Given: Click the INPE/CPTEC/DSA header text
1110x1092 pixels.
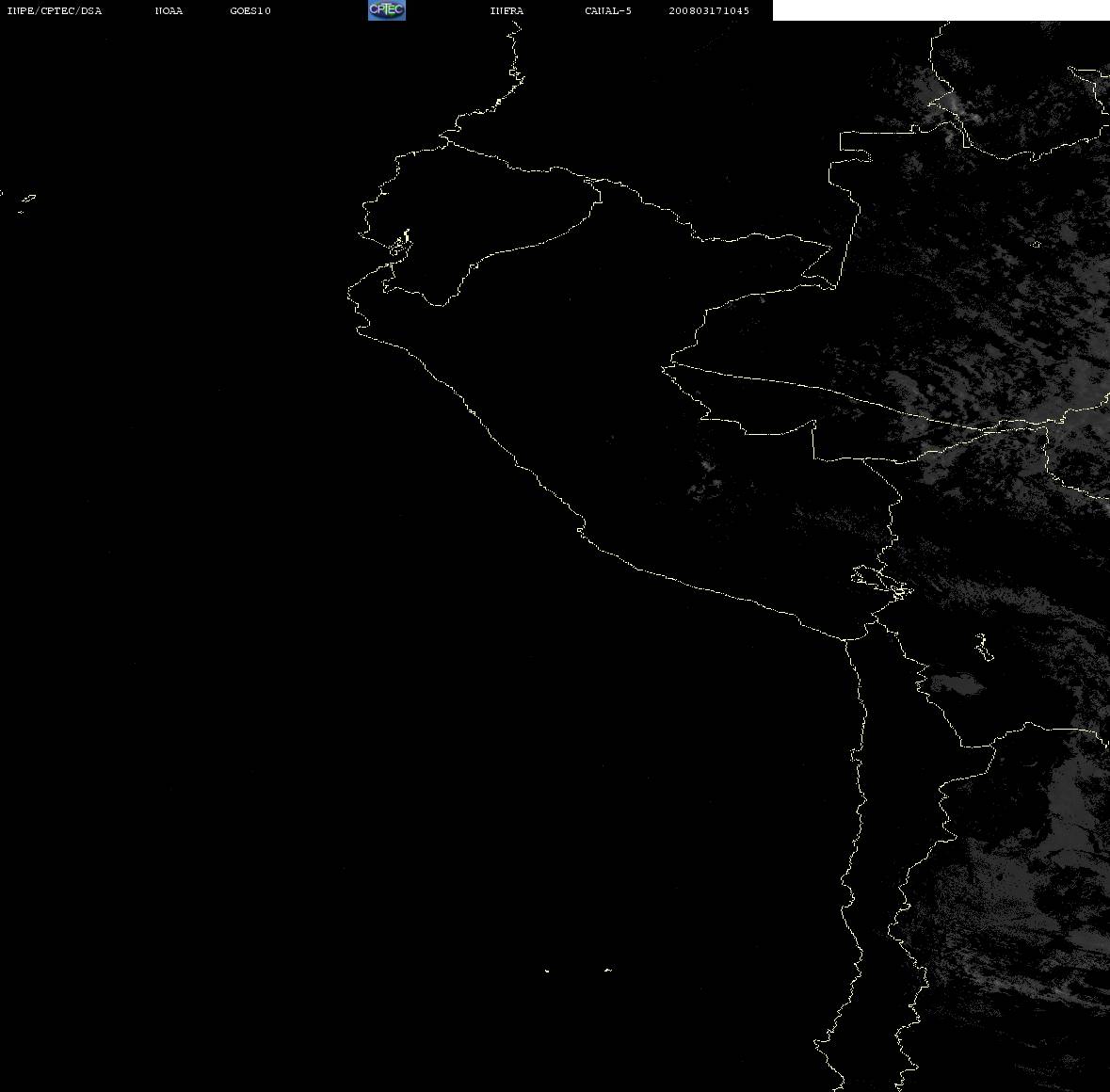Looking at the screenshot, I should pyautogui.click(x=55, y=10).
